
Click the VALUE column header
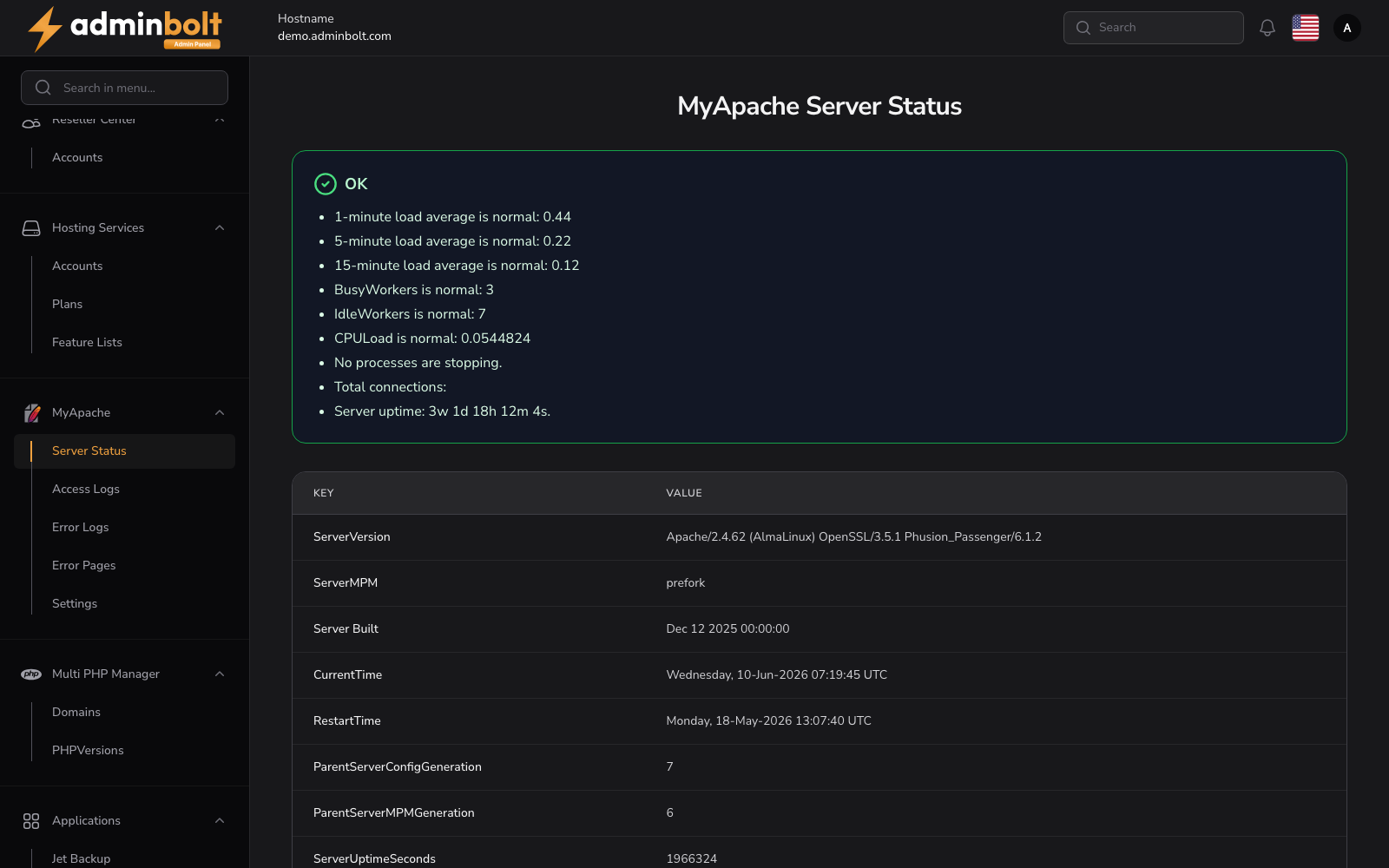[684, 493]
